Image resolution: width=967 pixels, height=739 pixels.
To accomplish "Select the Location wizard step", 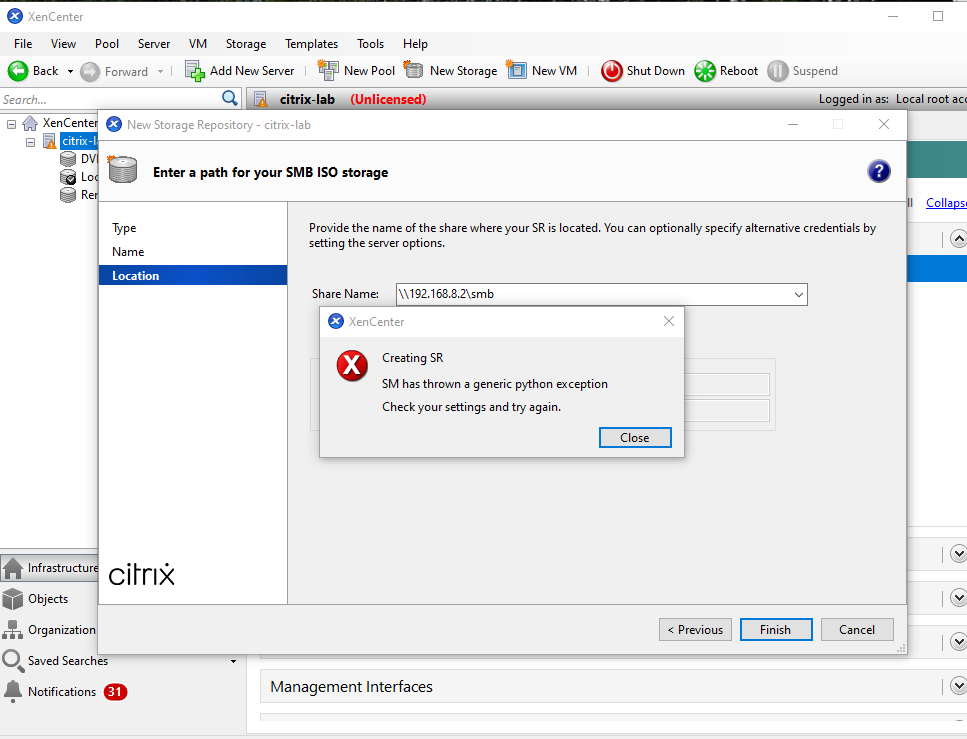I will [193, 275].
